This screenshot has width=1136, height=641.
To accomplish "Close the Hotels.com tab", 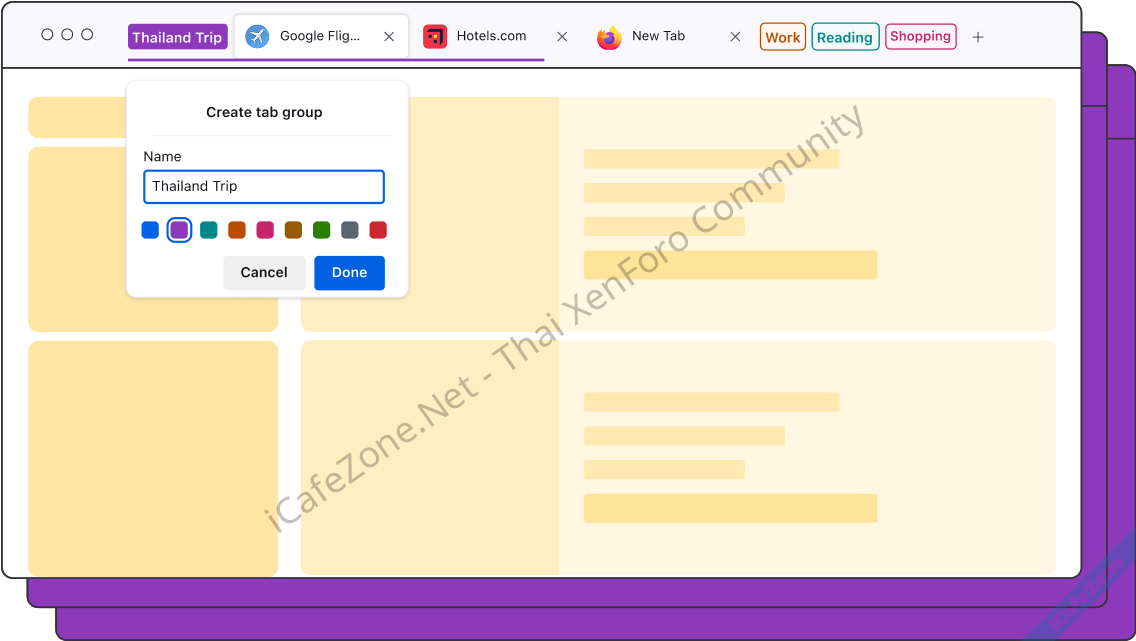I will (x=562, y=36).
